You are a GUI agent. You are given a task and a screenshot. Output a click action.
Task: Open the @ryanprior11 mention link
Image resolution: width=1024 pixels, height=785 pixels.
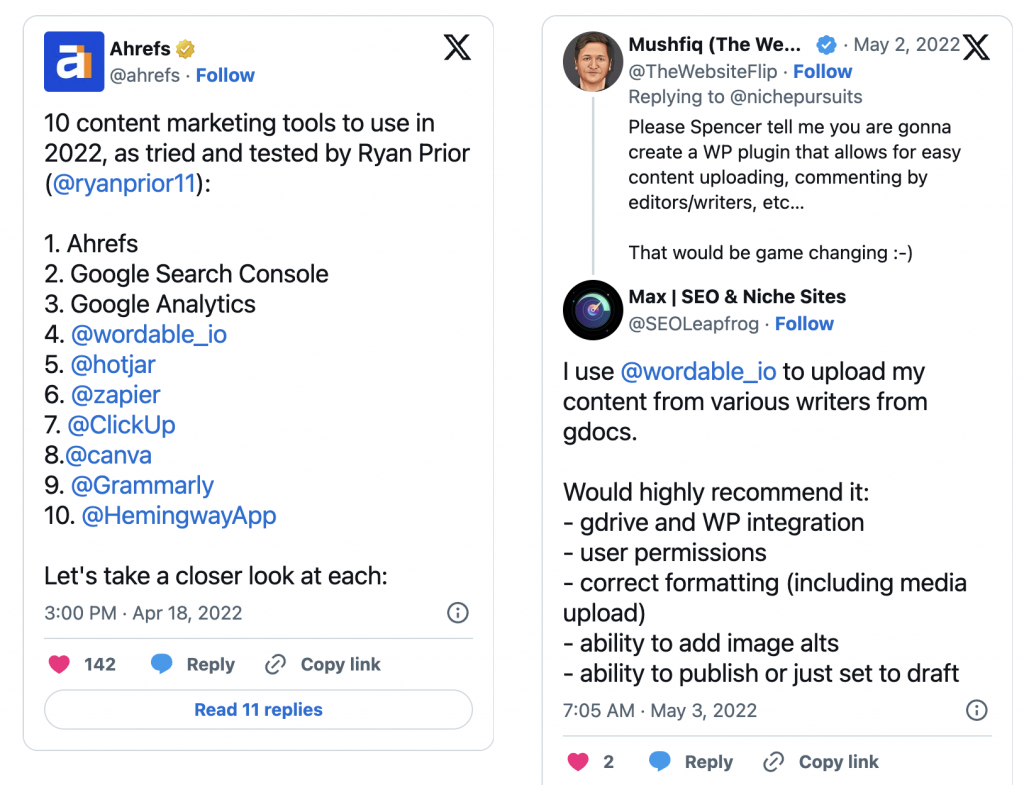point(127,184)
